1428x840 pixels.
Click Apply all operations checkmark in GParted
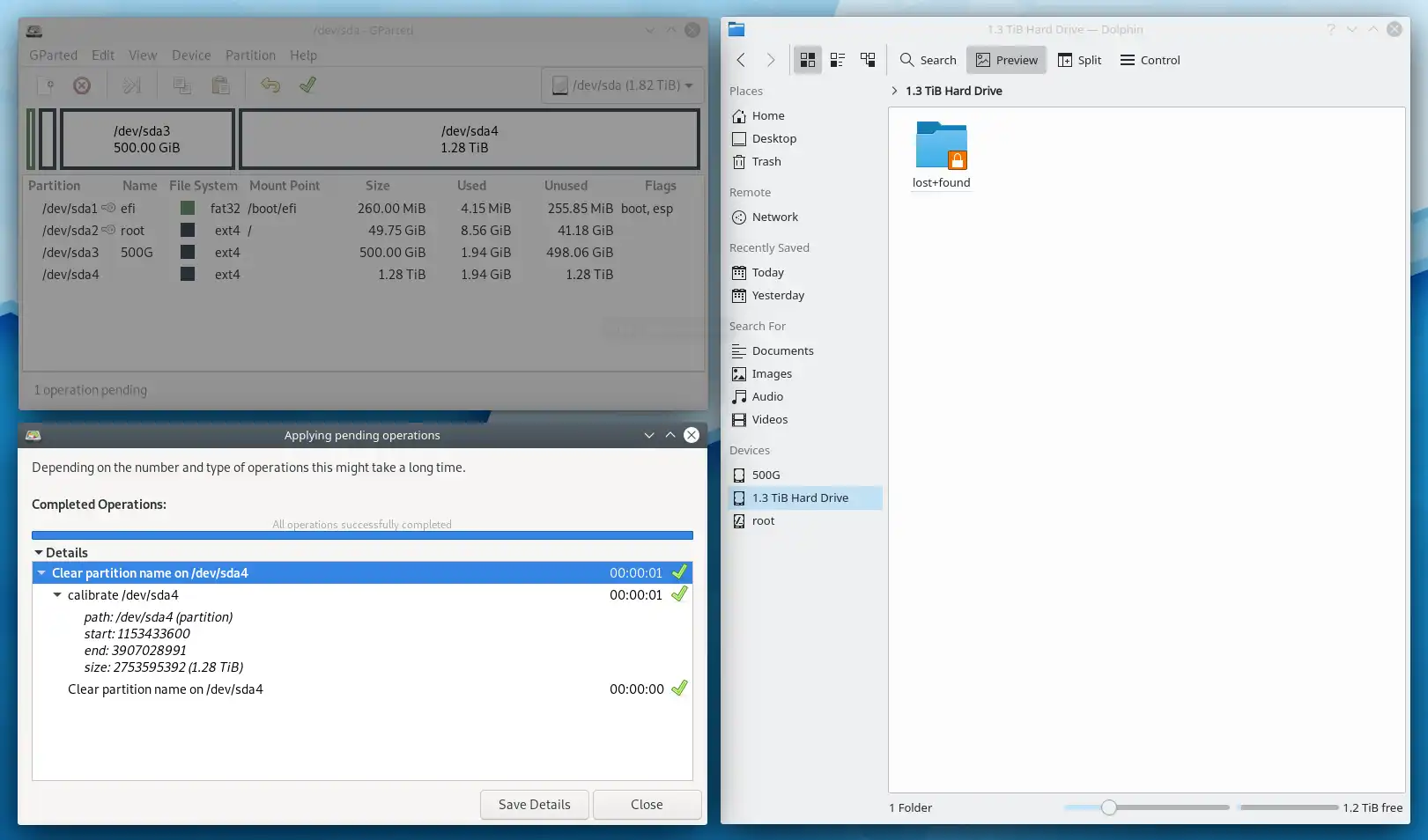click(x=307, y=85)
